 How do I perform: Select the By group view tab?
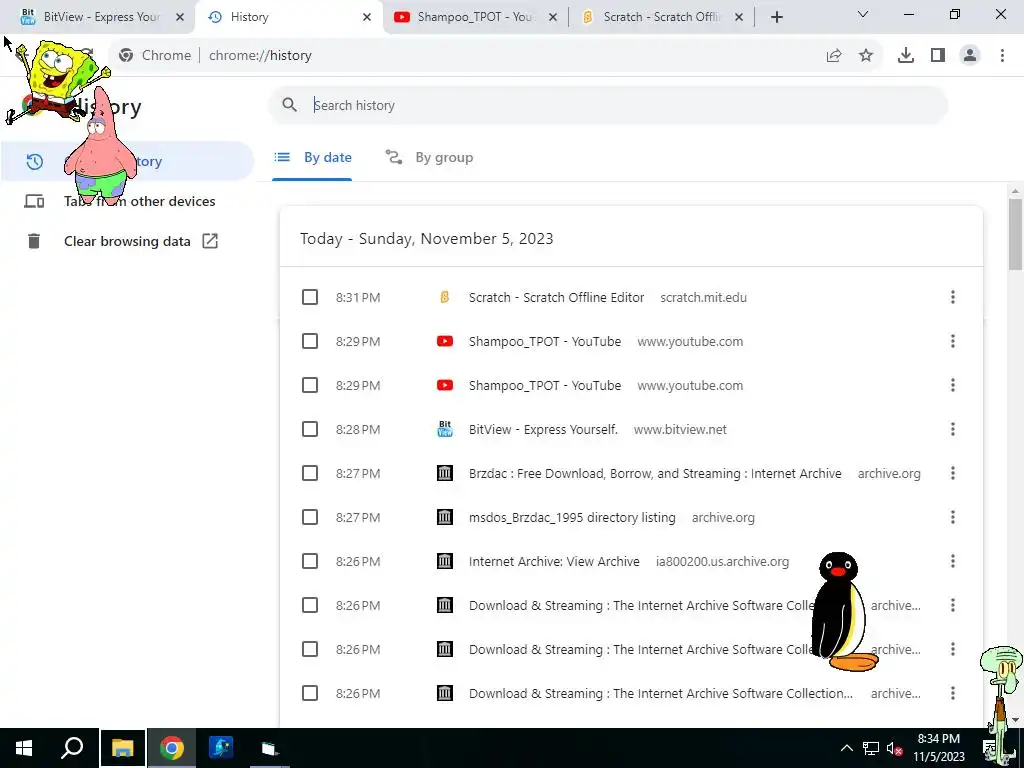pos(429,157)
